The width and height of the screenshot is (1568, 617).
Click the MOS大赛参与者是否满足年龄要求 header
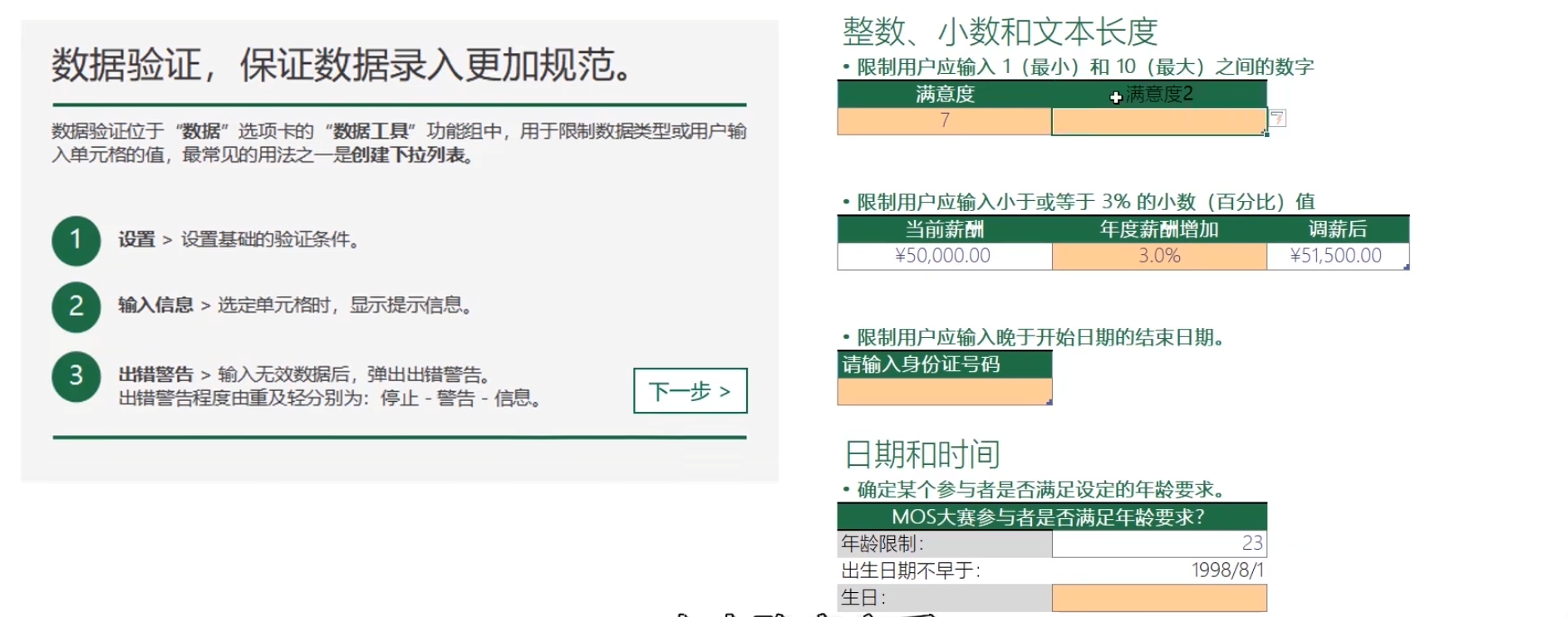click(x=1051, y=517)
